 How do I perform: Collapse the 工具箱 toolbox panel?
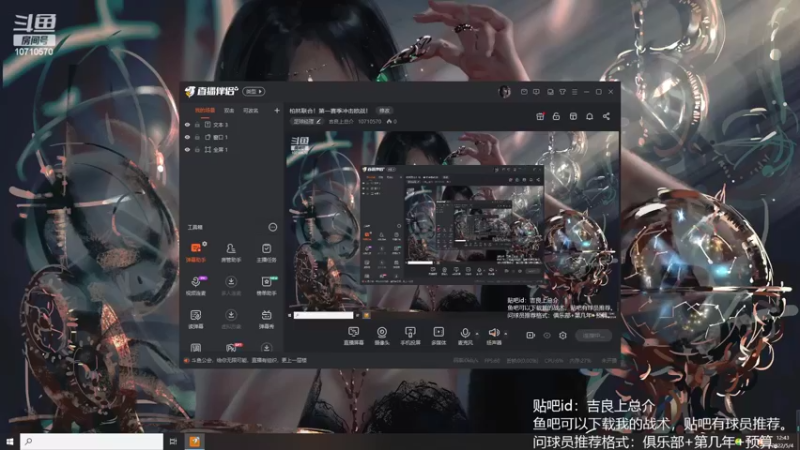[x=272, y=227]
